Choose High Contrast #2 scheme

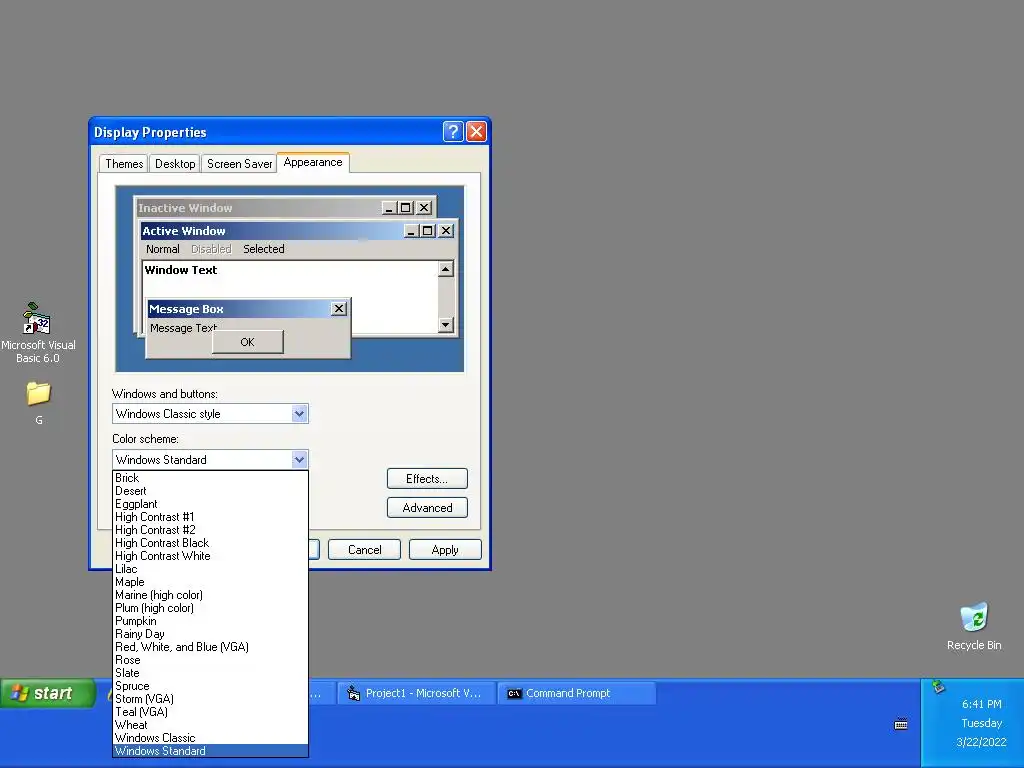(210, 530)
